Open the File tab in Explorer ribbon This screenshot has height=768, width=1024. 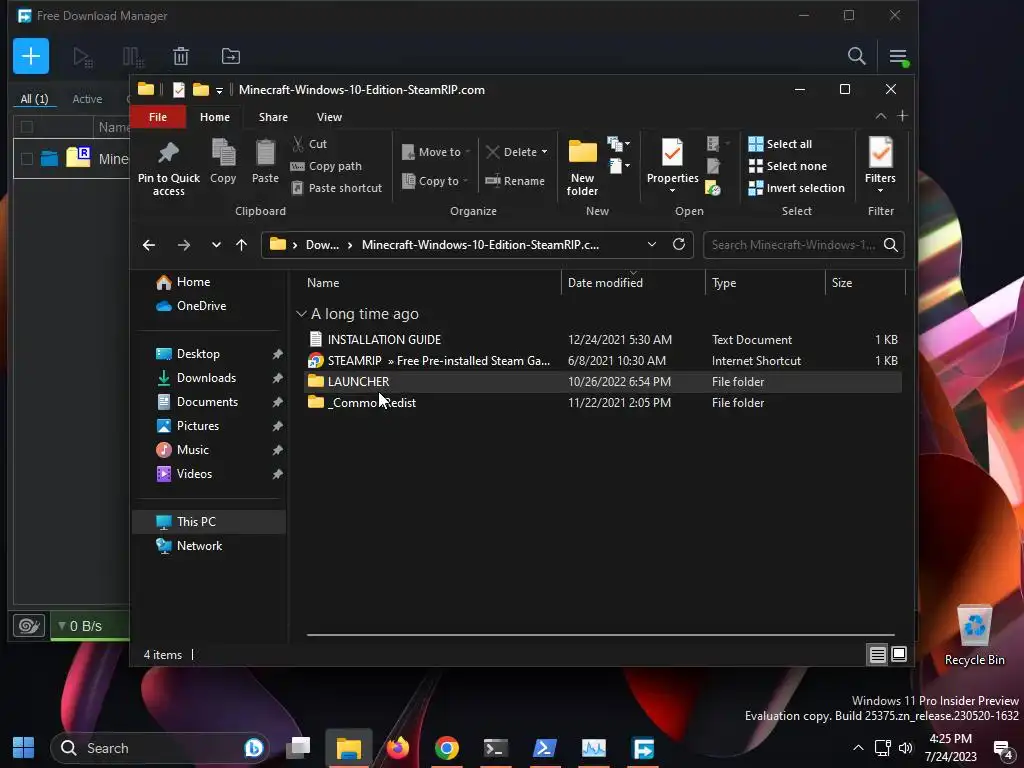tap(157, 117)
